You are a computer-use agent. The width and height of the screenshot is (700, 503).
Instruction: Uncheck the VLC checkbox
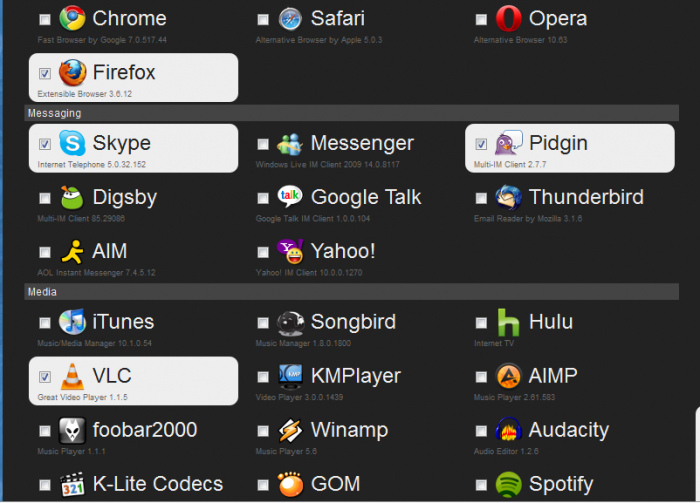(x=44, y=377)
